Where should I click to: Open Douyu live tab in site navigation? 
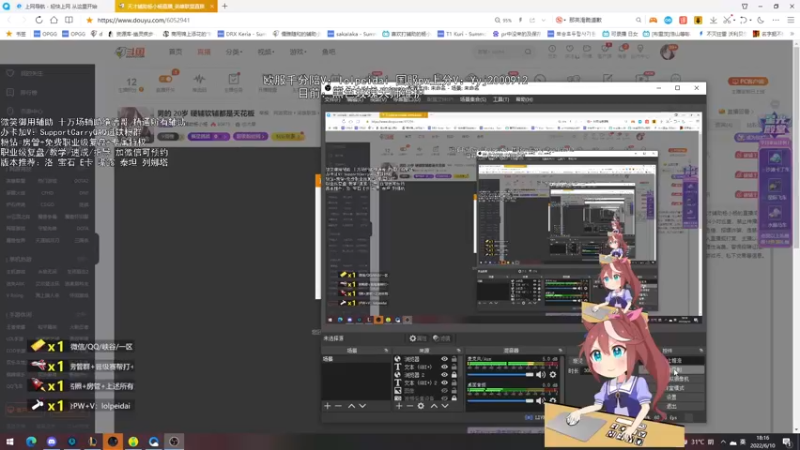204,52
